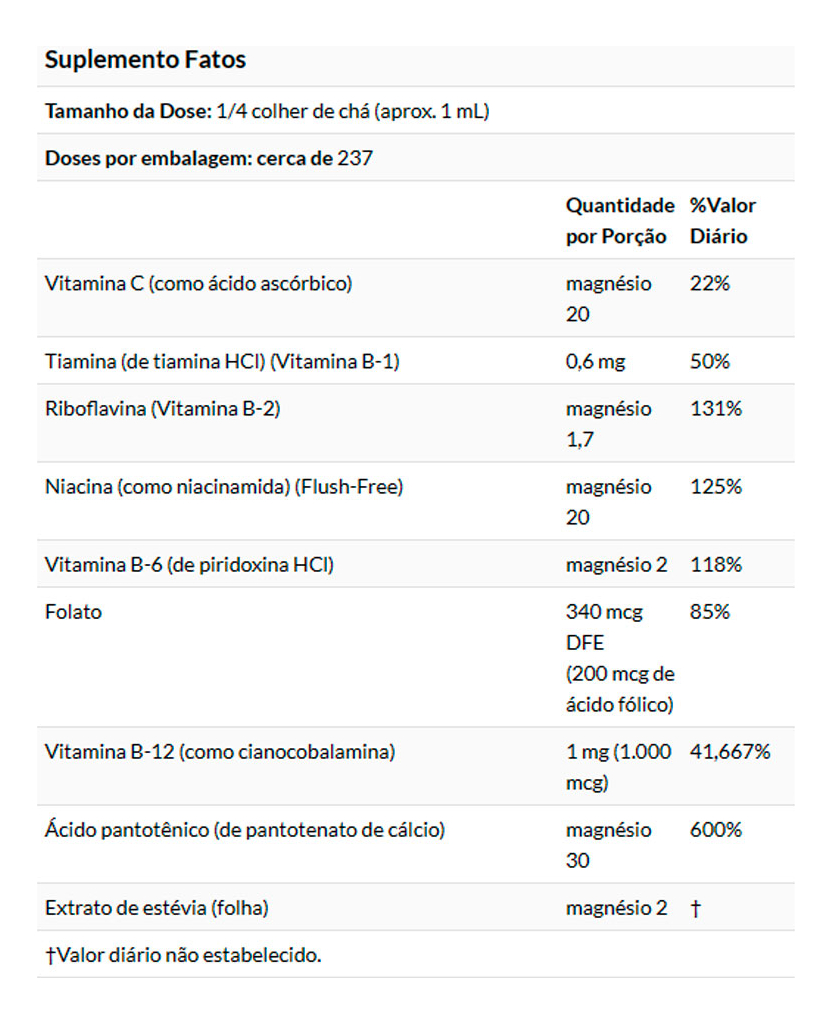Screen dimensions: 832x1024
Task: Click the 22% value for Vitamina C
Action: pos(710,283)
